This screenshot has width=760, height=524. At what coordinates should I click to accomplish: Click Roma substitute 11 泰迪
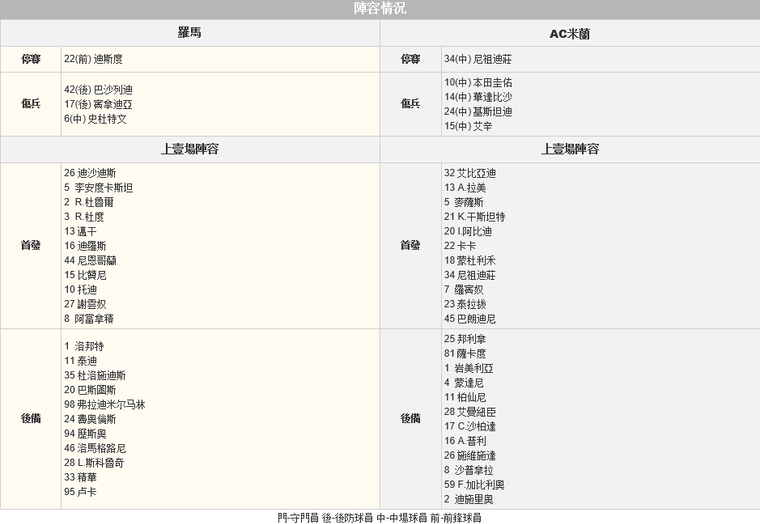(x=80, y=361)
